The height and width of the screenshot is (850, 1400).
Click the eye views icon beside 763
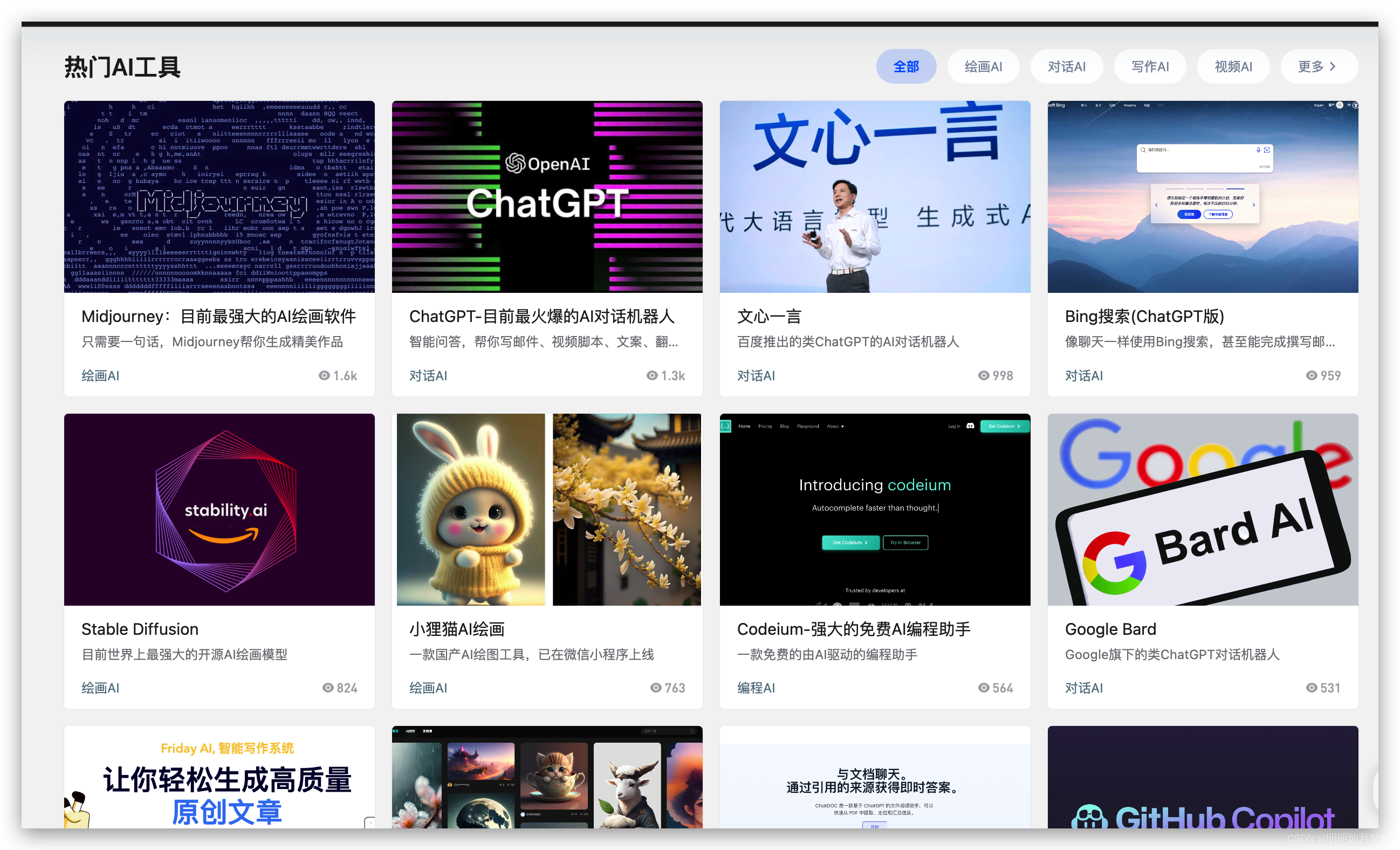[x=656, y=688]
